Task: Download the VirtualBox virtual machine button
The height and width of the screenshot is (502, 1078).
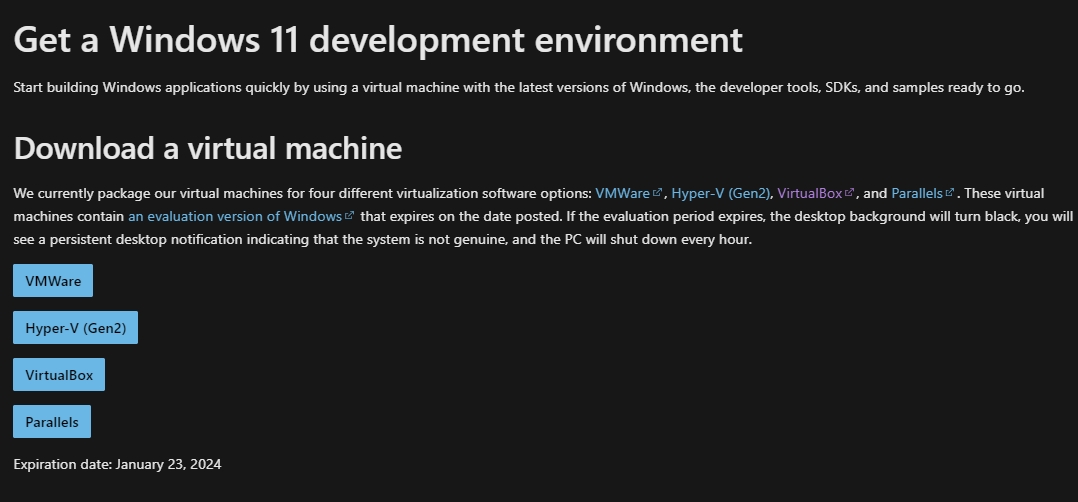Action: click(59, 375)
